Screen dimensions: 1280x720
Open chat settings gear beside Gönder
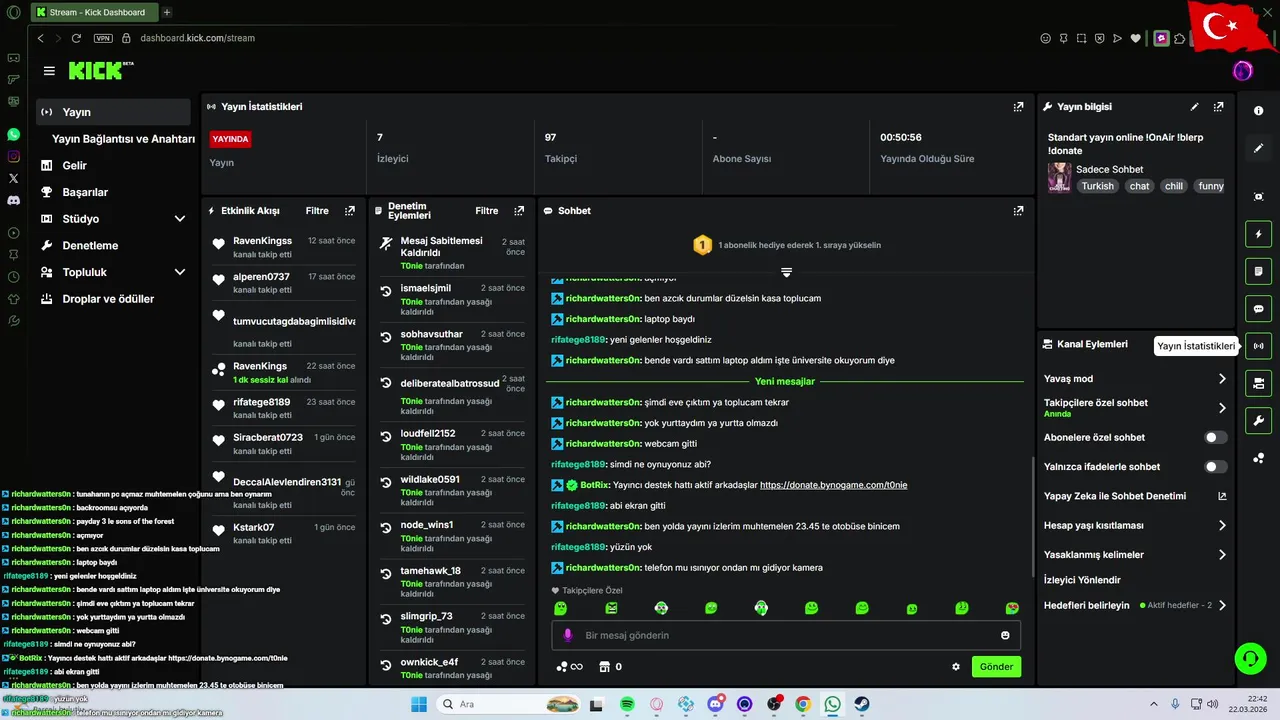(956, 667)
